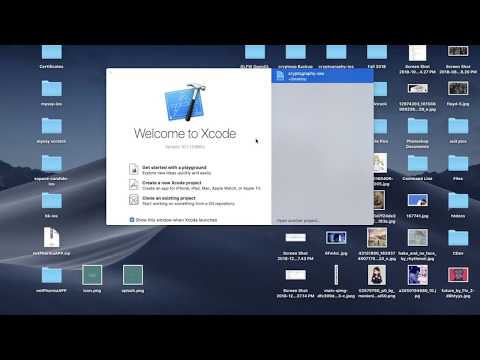Choose Create a new Xcode project
The height and width of the screenshot is (360, 480).
(172, 183)
